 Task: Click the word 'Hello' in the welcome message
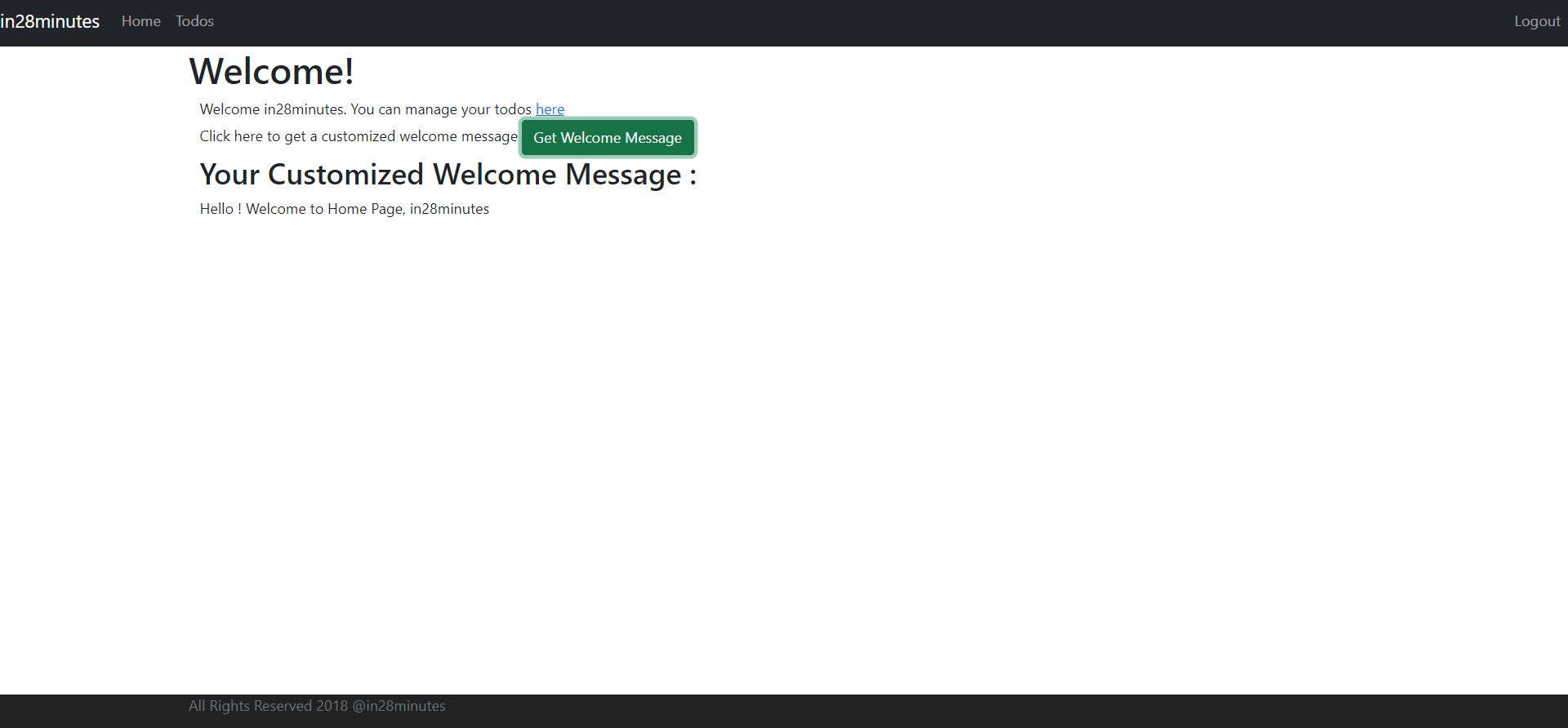pos(216,209)
